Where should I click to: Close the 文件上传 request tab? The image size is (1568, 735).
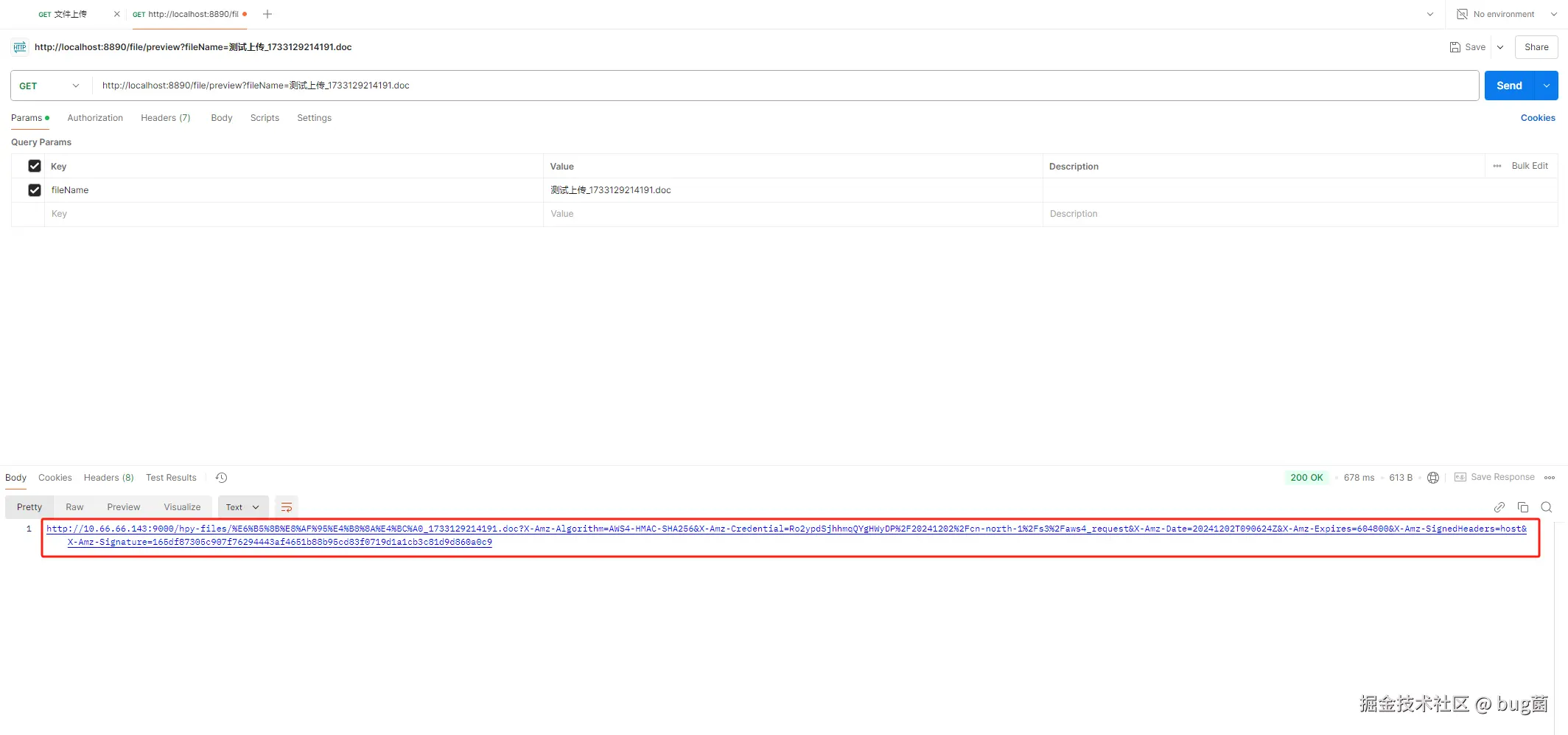[116, 14]
